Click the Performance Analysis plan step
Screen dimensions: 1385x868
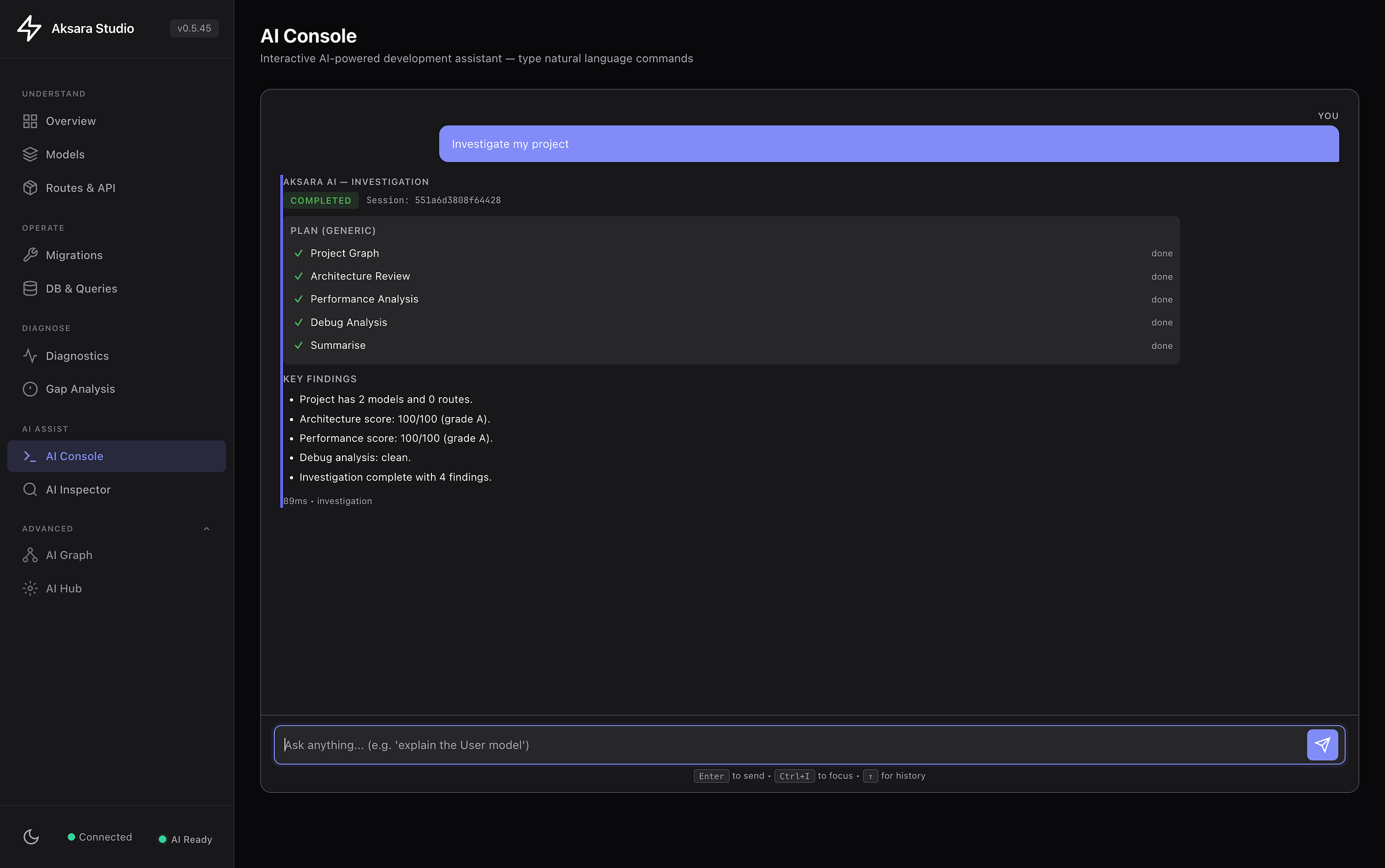731,299
